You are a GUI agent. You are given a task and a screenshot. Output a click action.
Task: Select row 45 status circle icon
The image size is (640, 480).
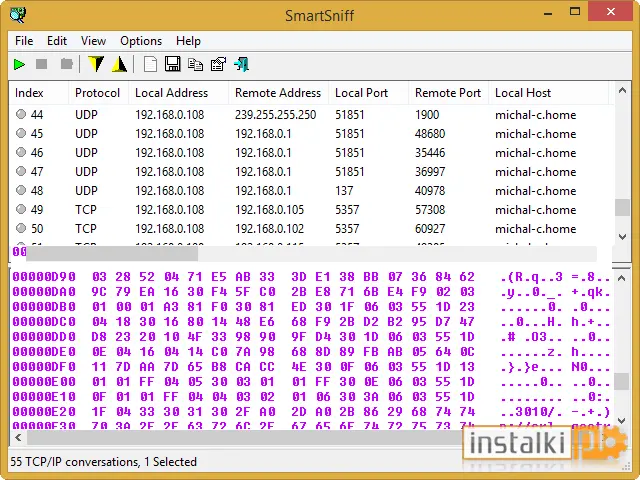pos(21,133)
